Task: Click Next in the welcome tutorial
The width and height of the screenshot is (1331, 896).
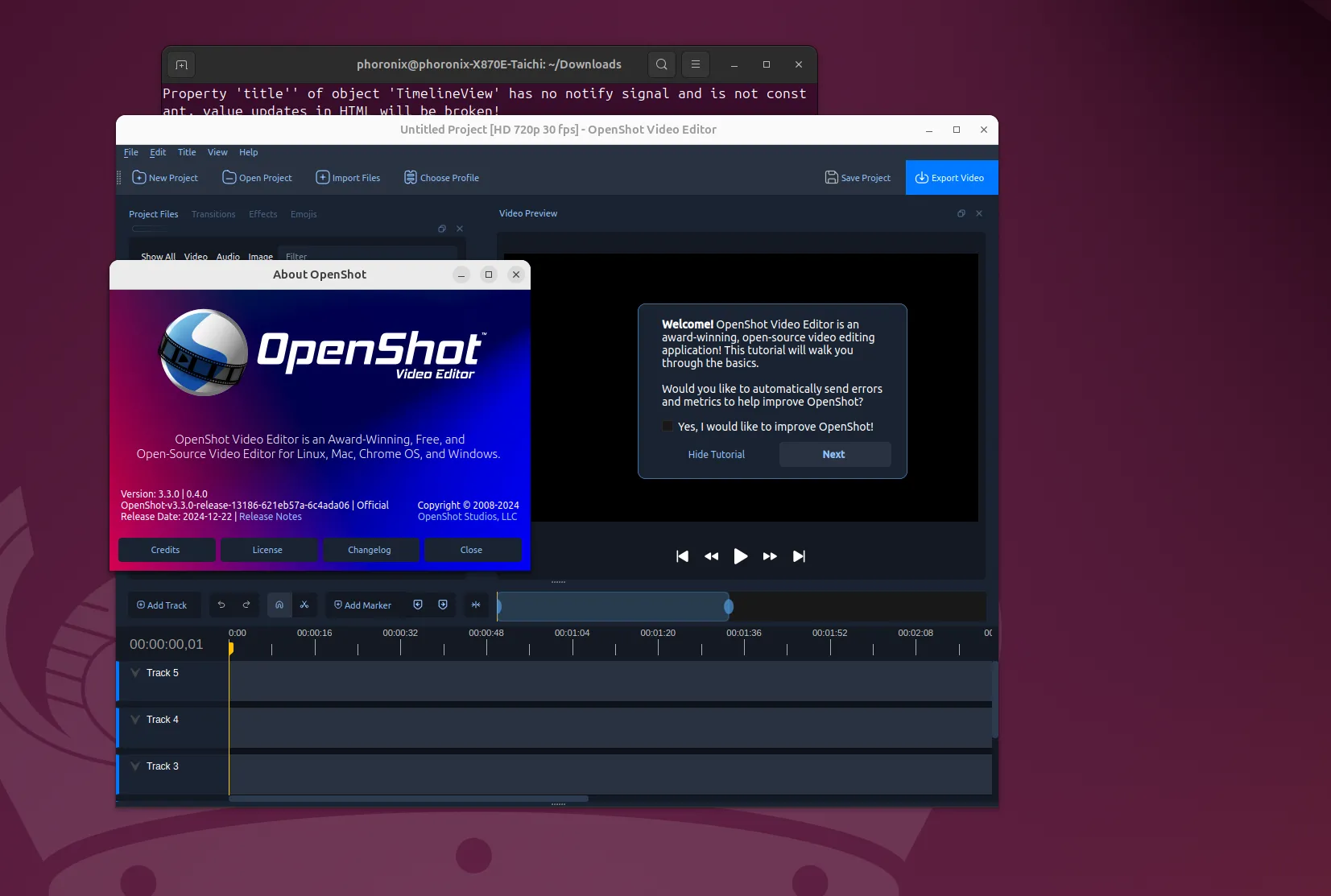Action: click(x=835, y=454)
